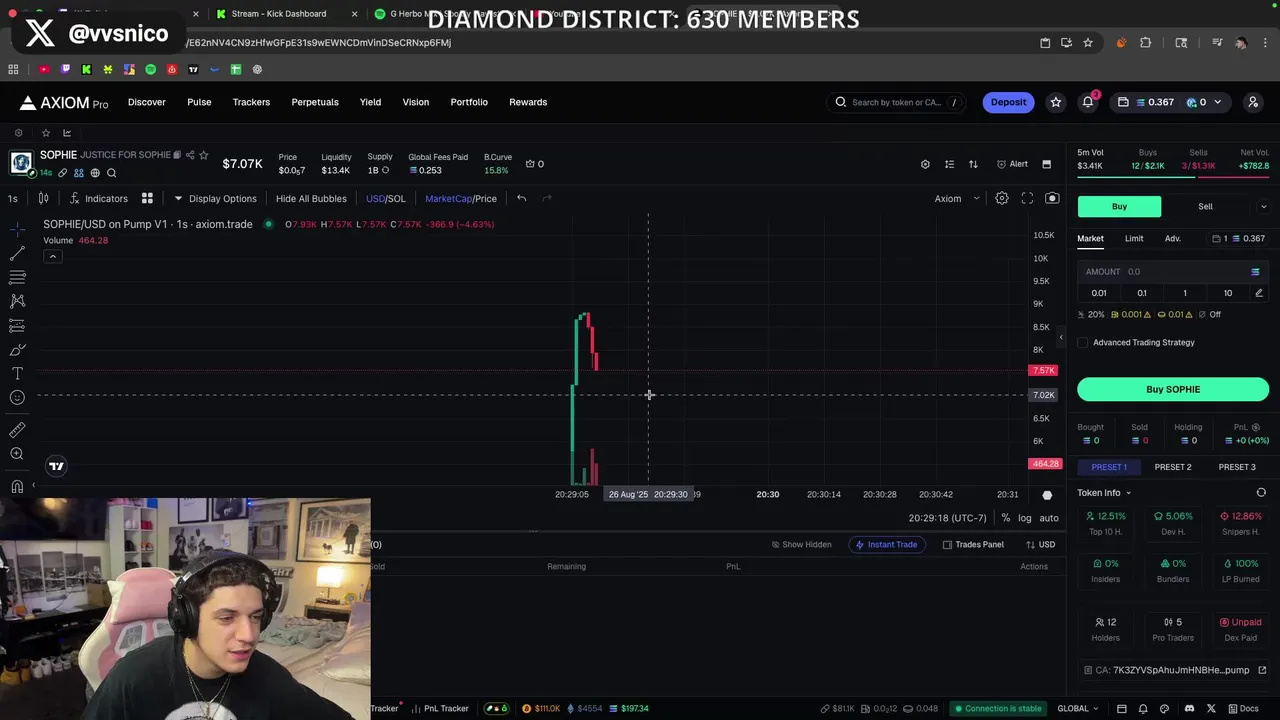Image resolution: width=1280 pixels, height=720 pixels.
Task: Select the crosshair cursor drawing tool
Action: pyautogui.click(x=17, y=229)
